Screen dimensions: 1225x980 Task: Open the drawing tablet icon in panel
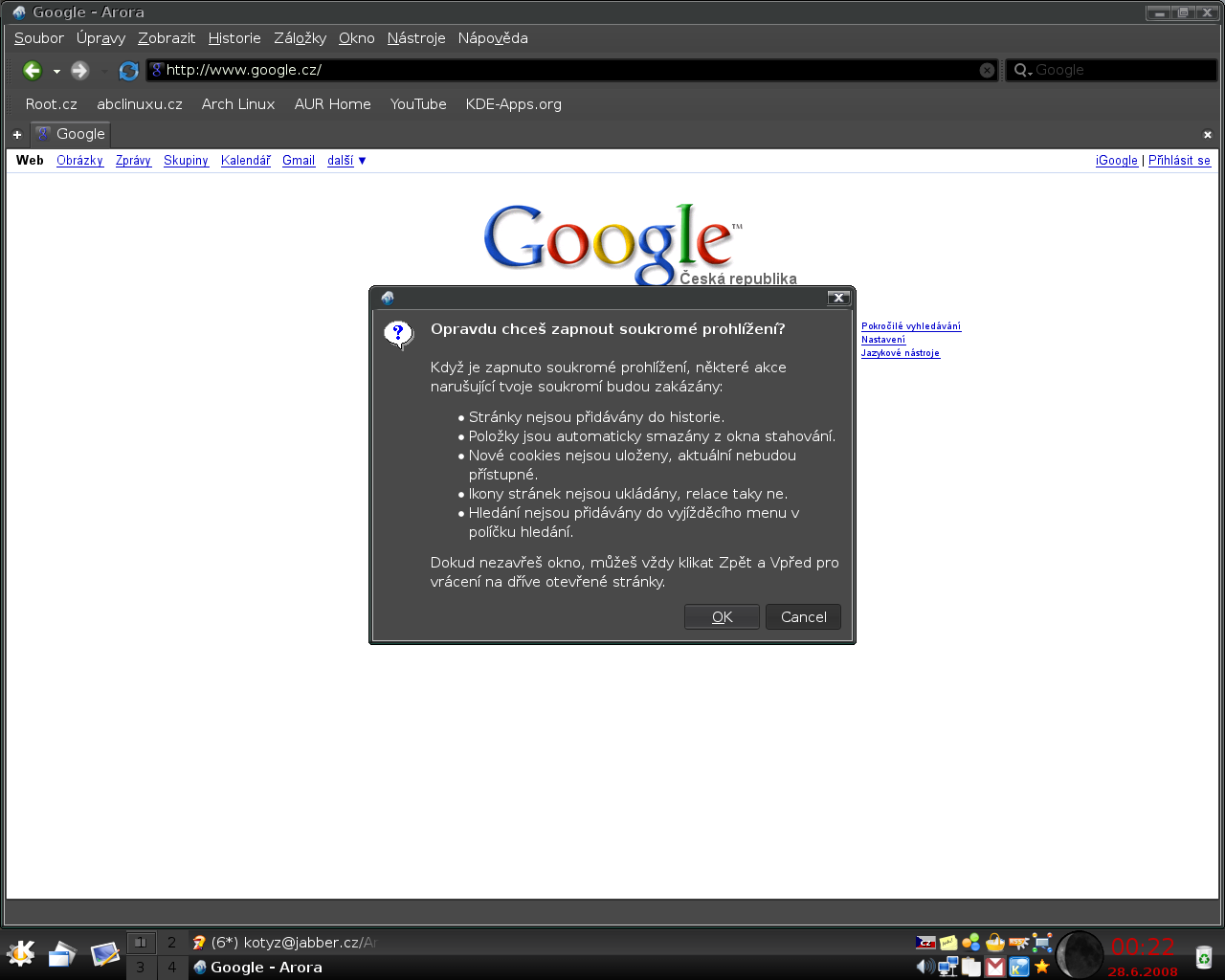(x=104, y=953)
